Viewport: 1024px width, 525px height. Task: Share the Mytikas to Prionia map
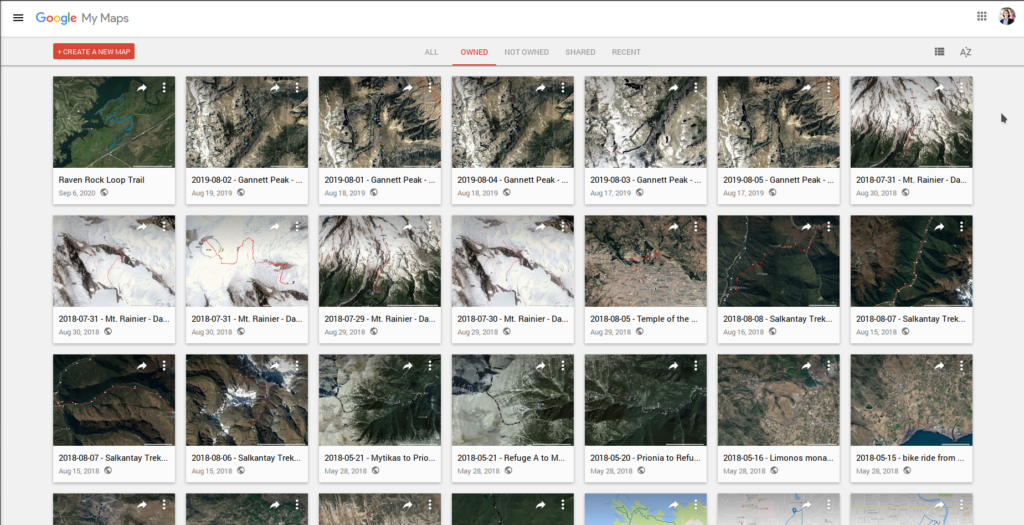408,366
